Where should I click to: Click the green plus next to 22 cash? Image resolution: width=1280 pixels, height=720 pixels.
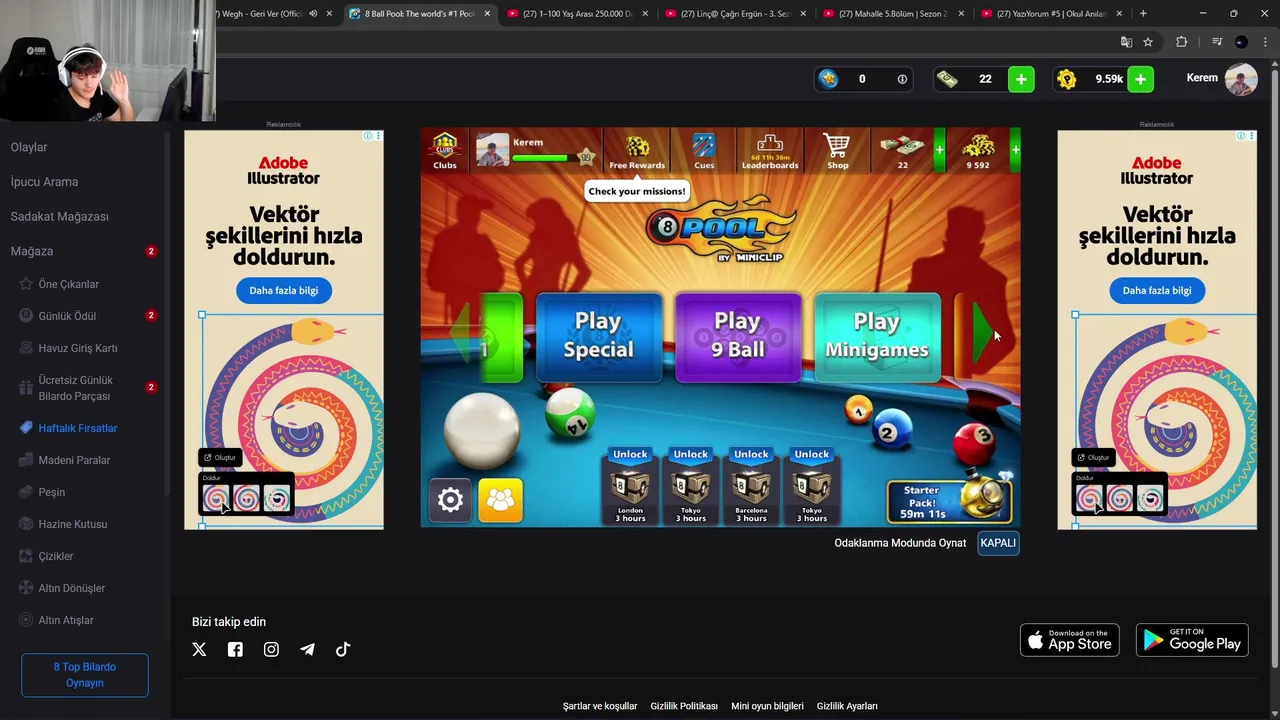[1021, 79]
